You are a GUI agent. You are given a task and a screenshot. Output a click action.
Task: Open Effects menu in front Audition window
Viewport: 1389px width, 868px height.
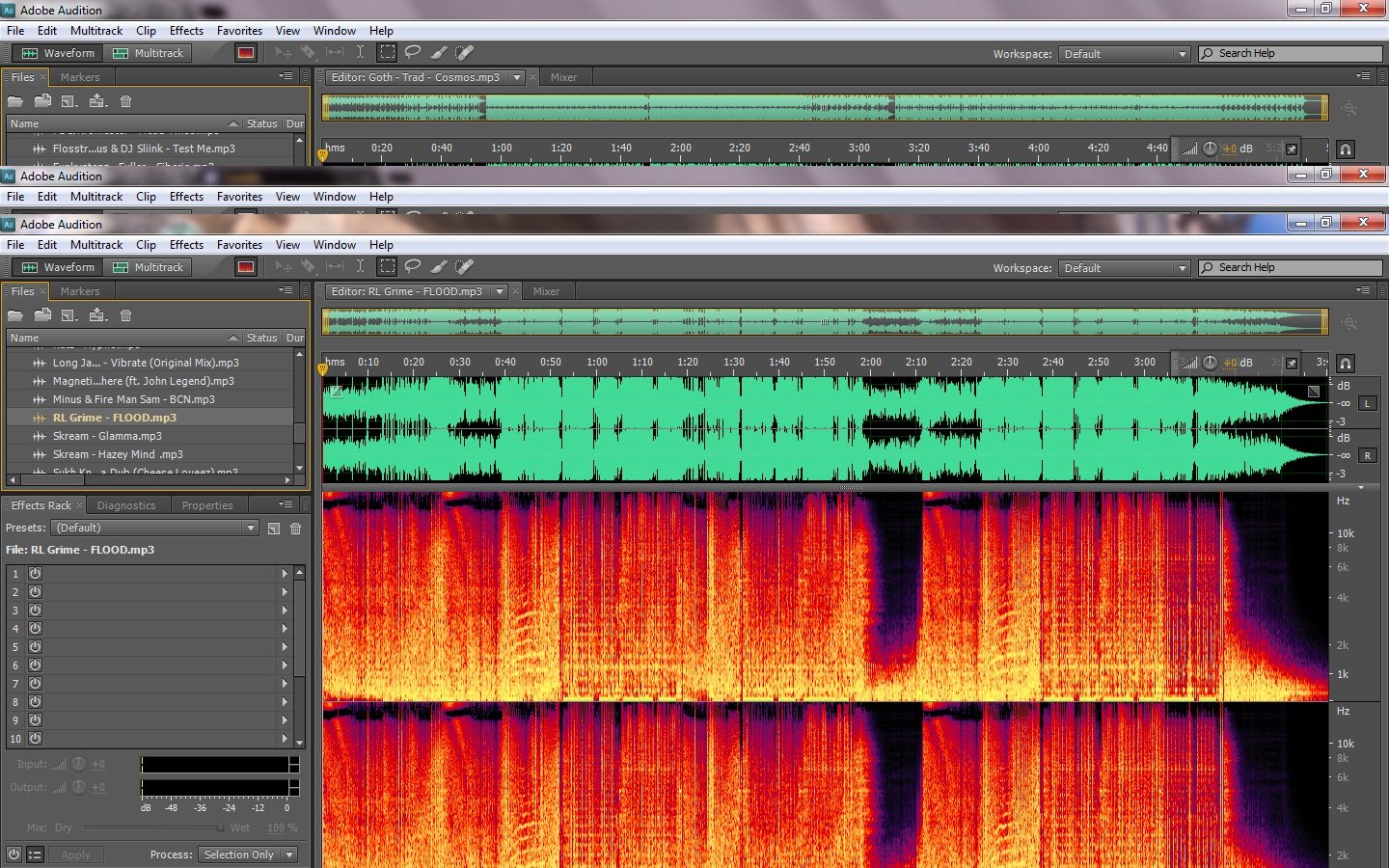pyautogui.click(x=186, y=245)
